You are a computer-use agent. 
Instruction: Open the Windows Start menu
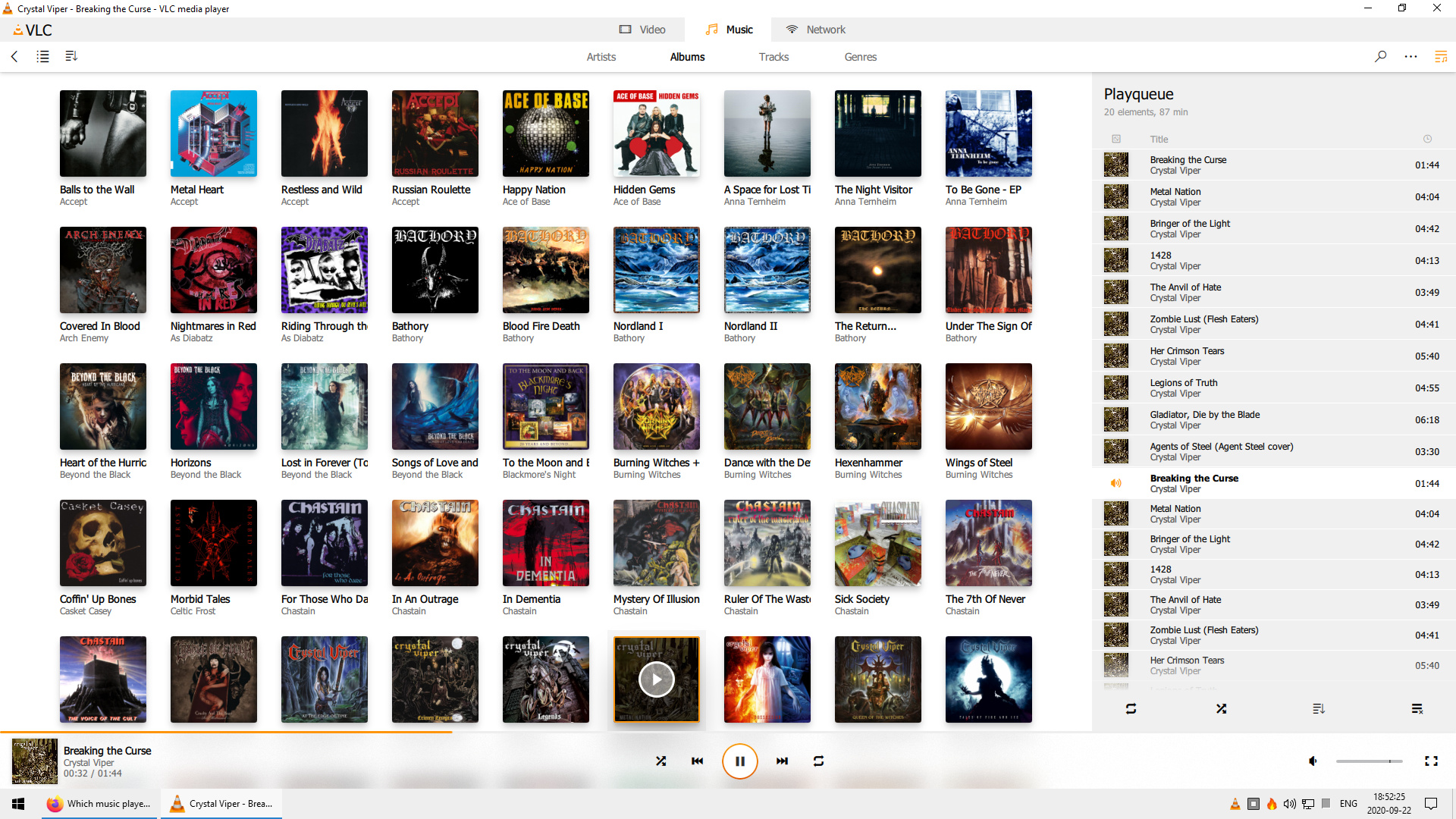pyautogui.click(x=18, y=803)
